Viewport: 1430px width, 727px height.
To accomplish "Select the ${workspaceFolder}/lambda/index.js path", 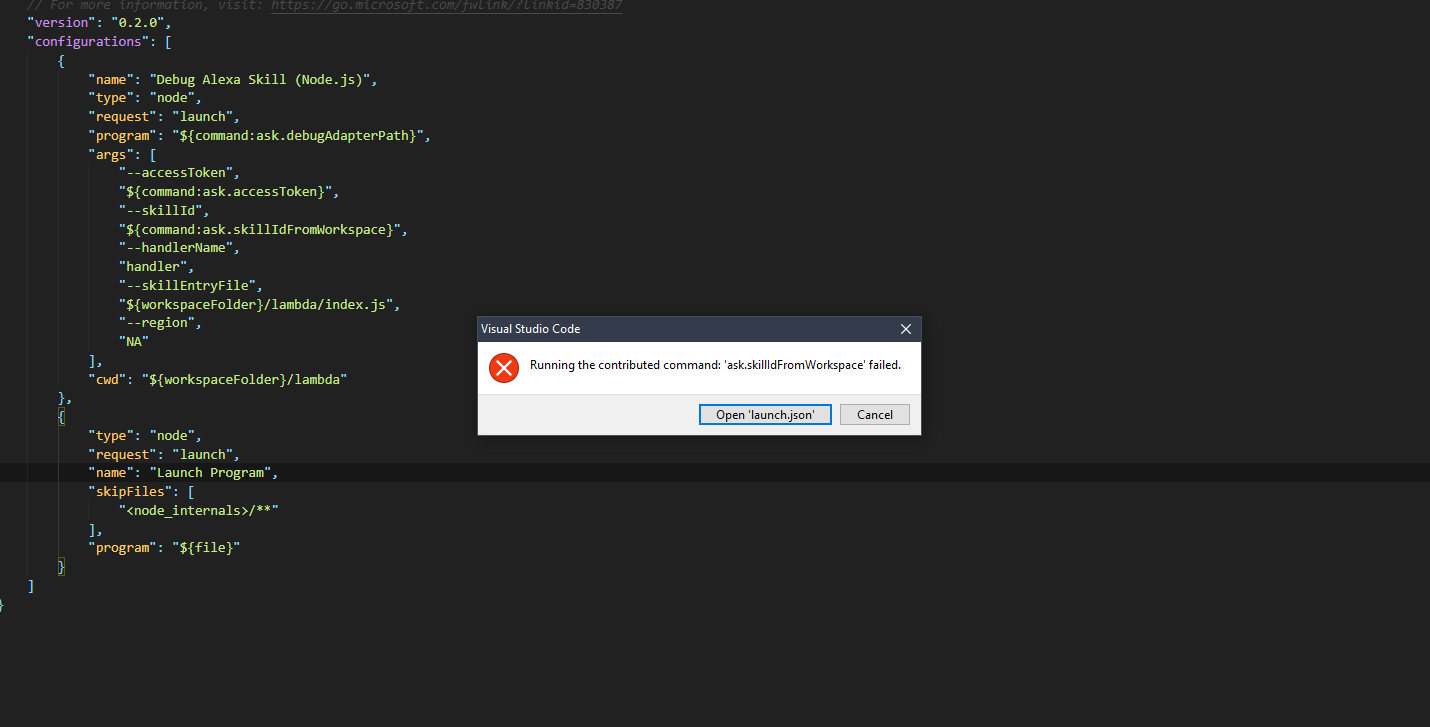I will [x=255, y=304].
